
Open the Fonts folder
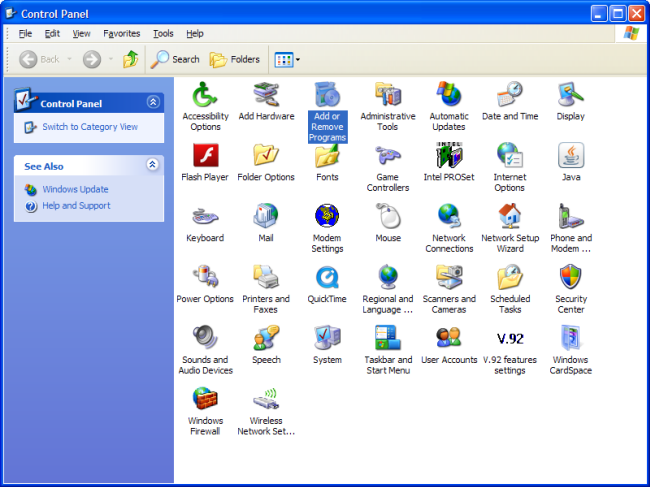327,162
